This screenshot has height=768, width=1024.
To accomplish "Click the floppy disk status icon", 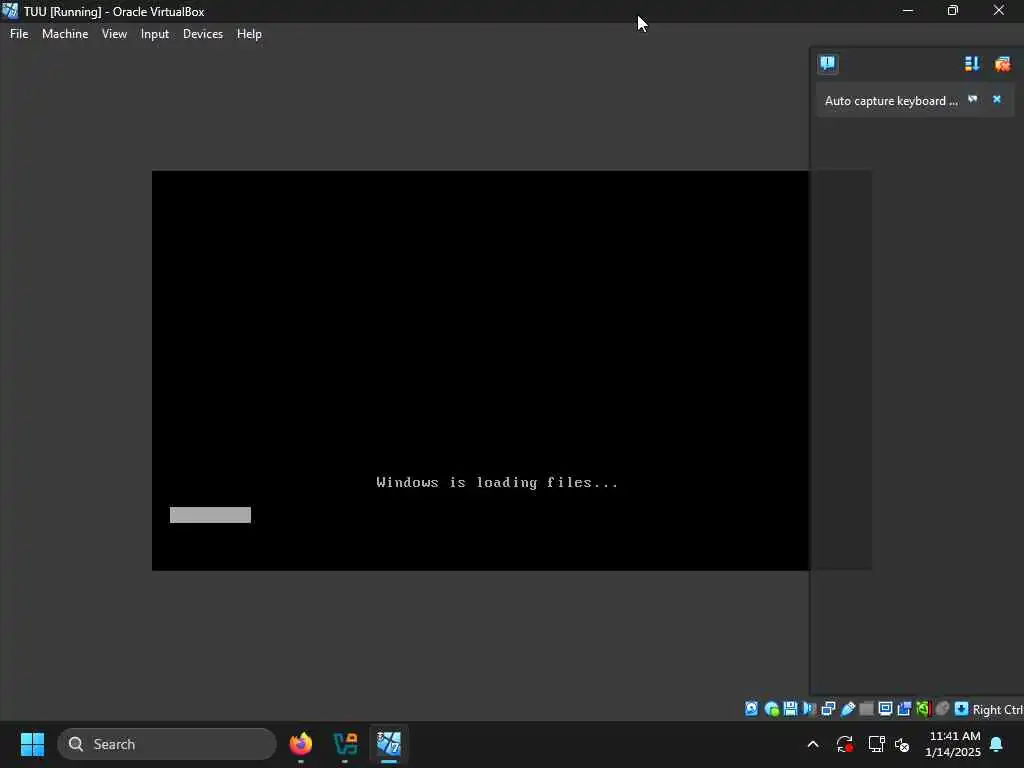I will [x=790, y=709].
